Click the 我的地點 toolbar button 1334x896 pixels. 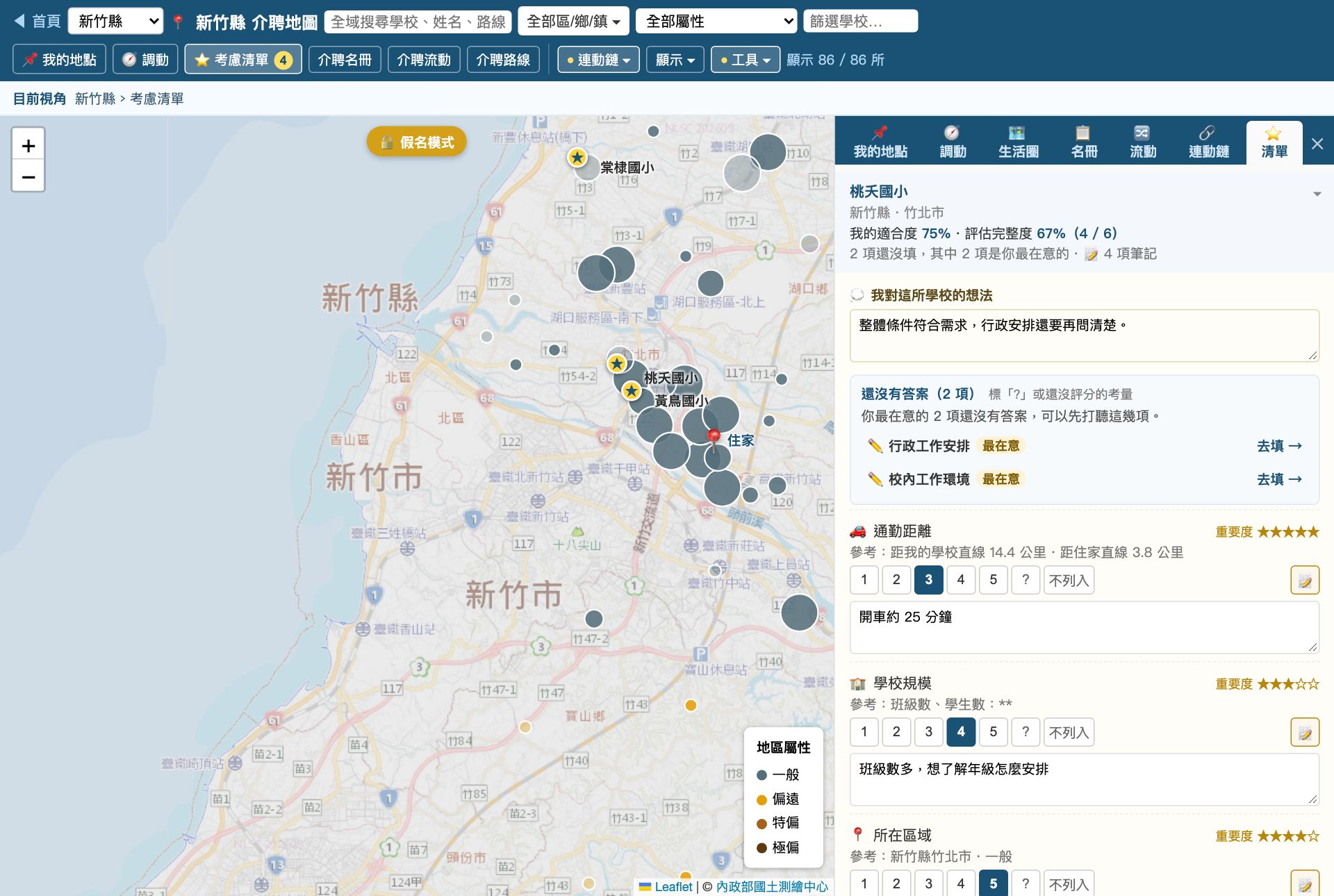tap(59, 60)
